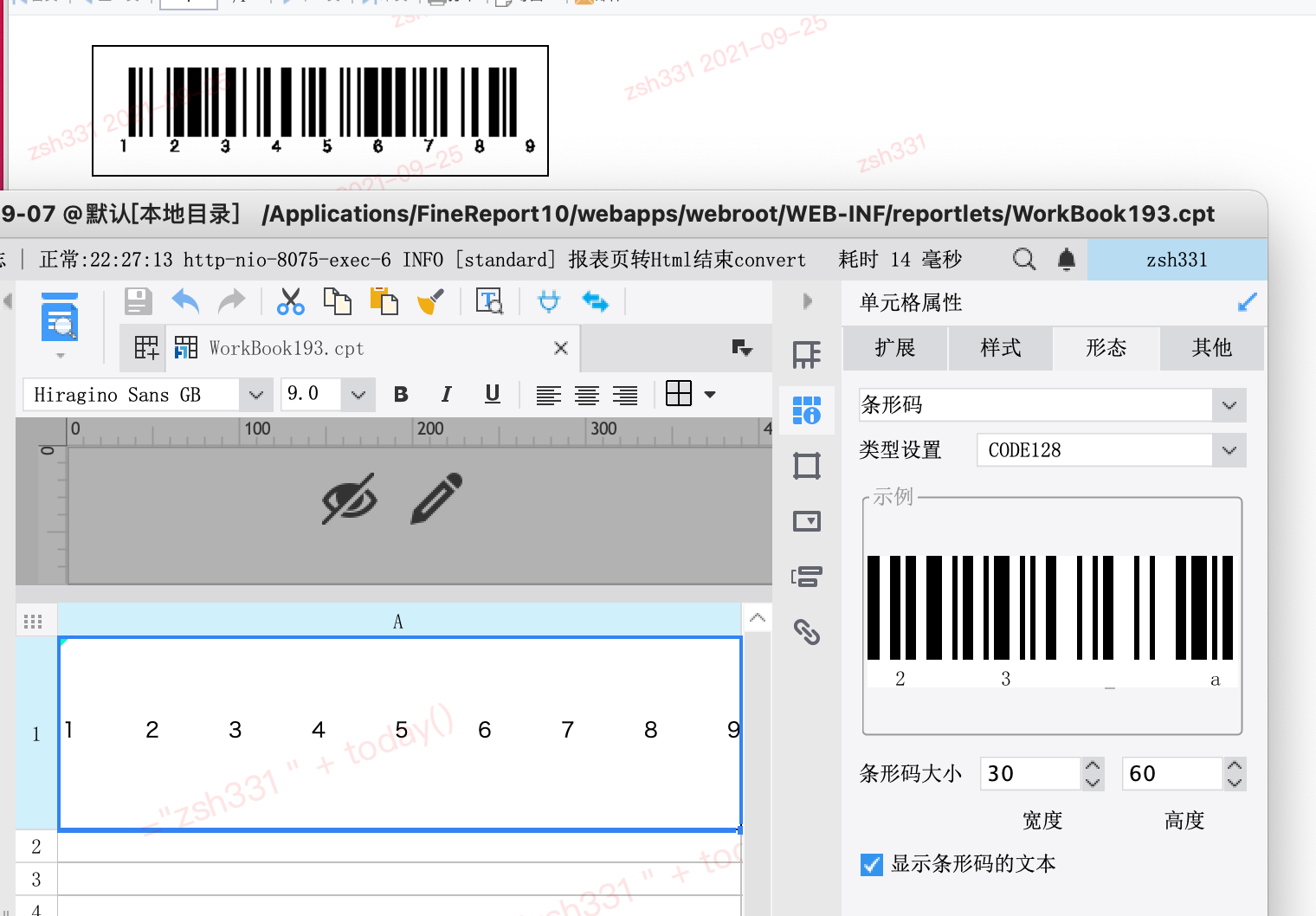Open floating element sidebar icon
1316x916 pixels.
pos(807,466)
